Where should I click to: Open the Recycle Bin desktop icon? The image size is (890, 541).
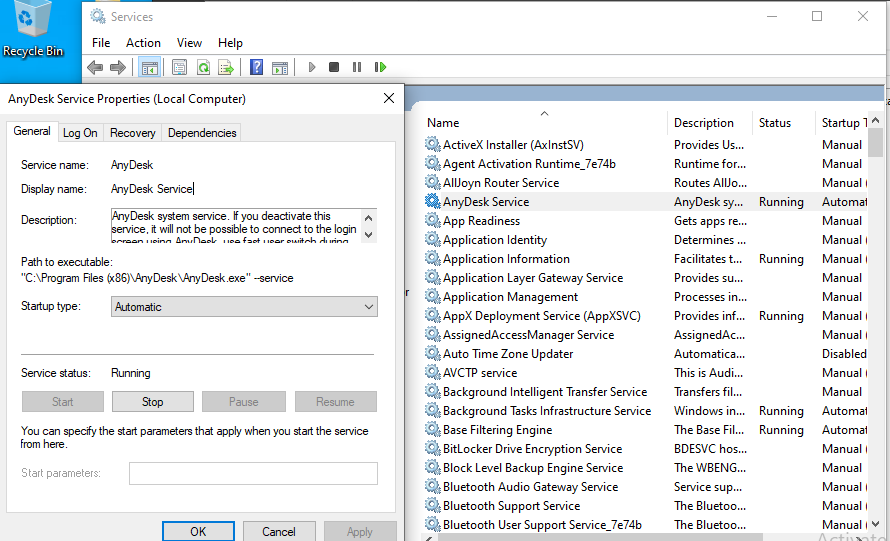tap(32, 28)
